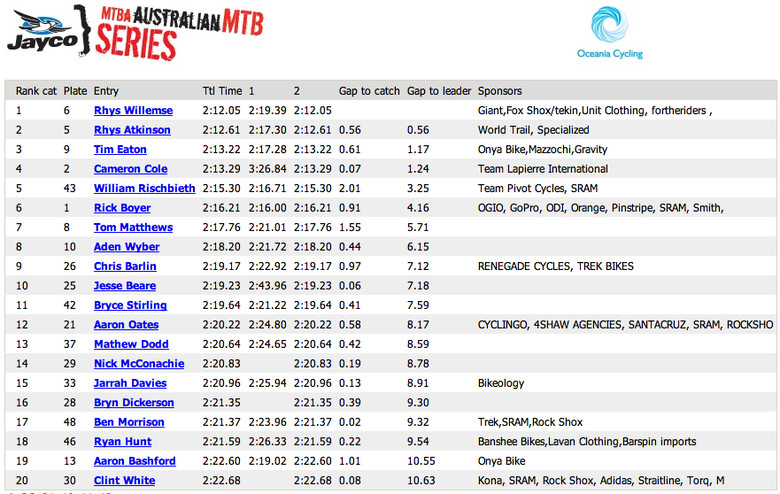Select gap to leader value 3.25
The width and height of the screenshot is (780, 494).
pyautogui.click(x=418, y=188)
